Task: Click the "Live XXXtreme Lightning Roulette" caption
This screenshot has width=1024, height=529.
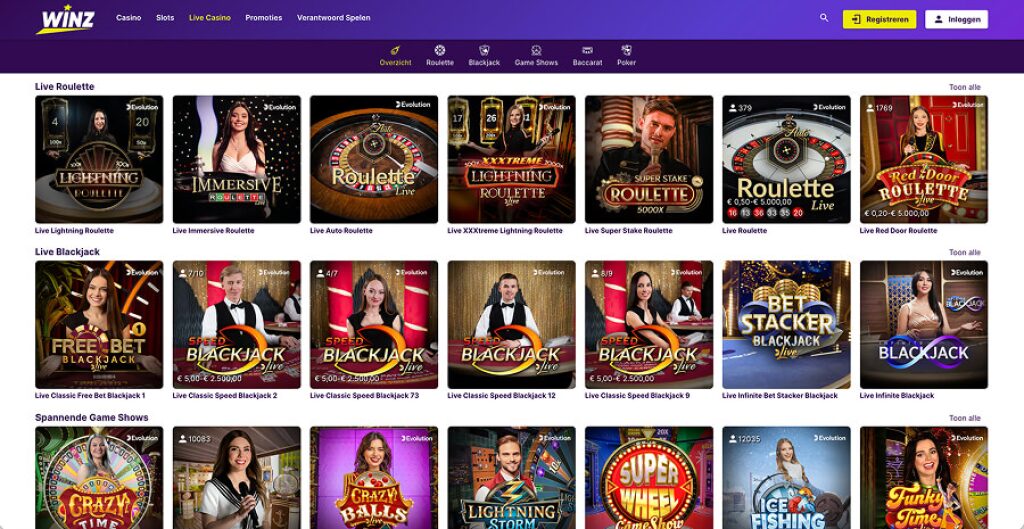Action: click(x=505, y=231)
